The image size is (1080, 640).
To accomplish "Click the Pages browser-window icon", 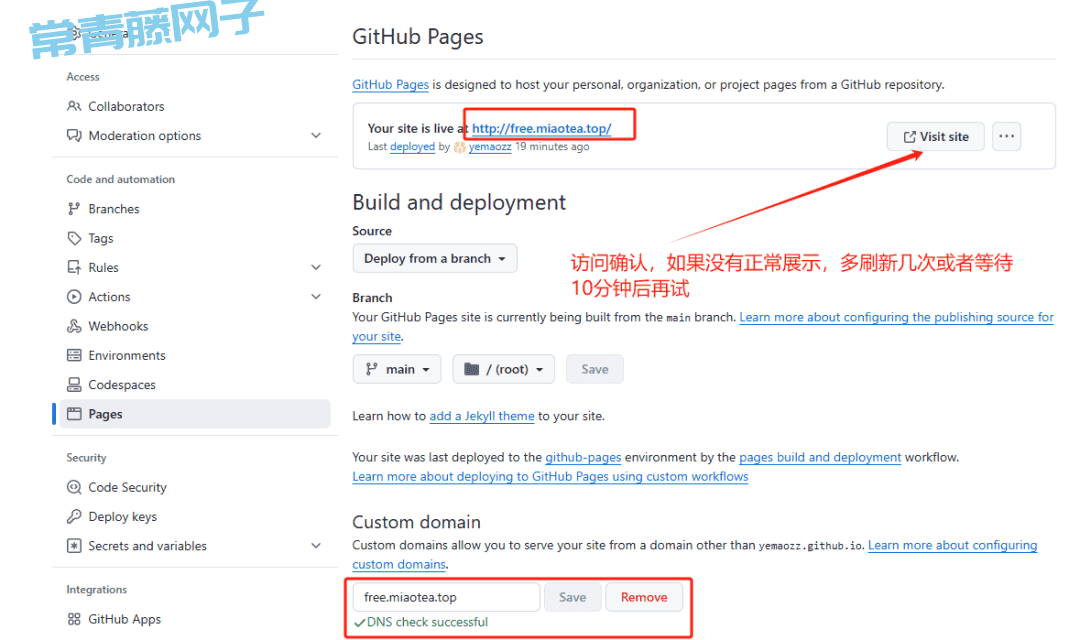I will coord(74,414).
